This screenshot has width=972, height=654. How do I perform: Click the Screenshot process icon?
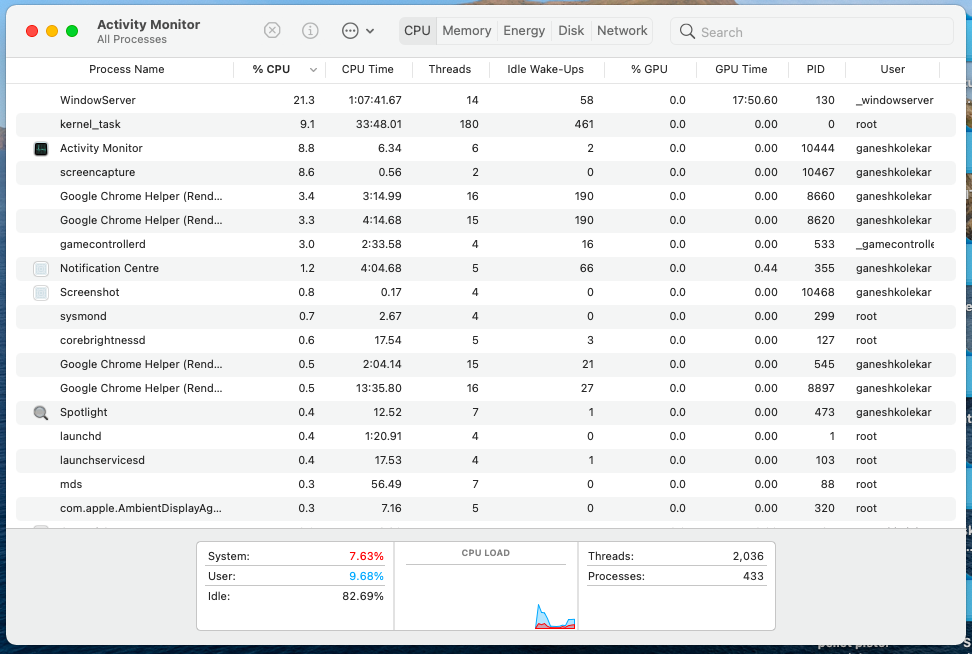(x=41, y=293)
